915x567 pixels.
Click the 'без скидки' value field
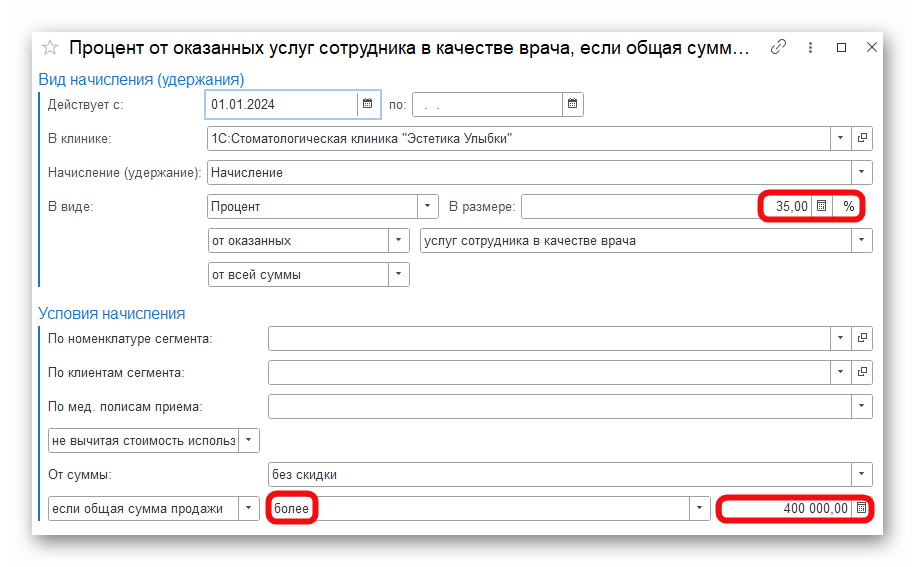(x=560, y=474)
